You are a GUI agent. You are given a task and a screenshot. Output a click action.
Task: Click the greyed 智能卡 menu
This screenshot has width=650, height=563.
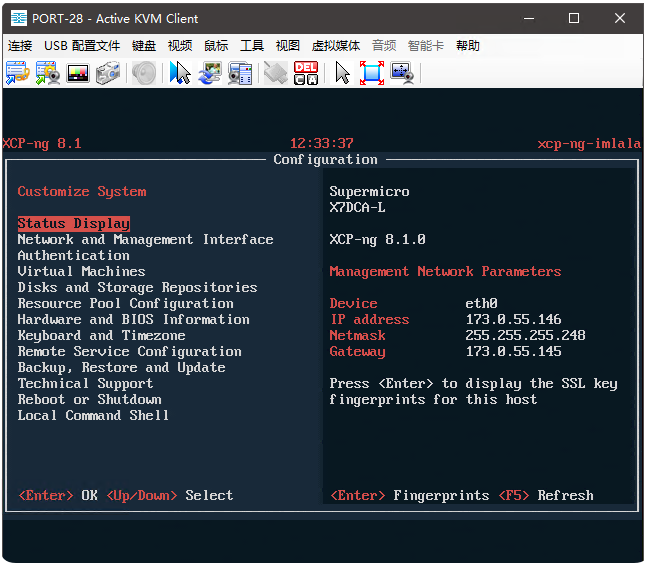tap(426, 46)
